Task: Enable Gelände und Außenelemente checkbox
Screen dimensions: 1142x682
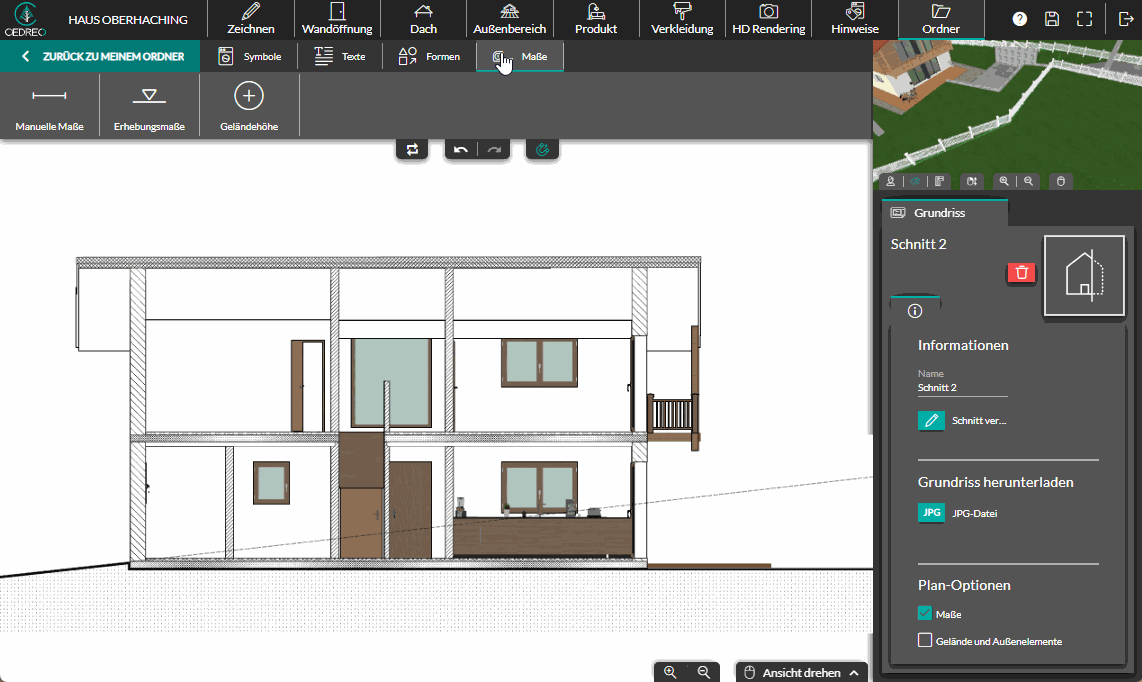Action: click(925, 640)
